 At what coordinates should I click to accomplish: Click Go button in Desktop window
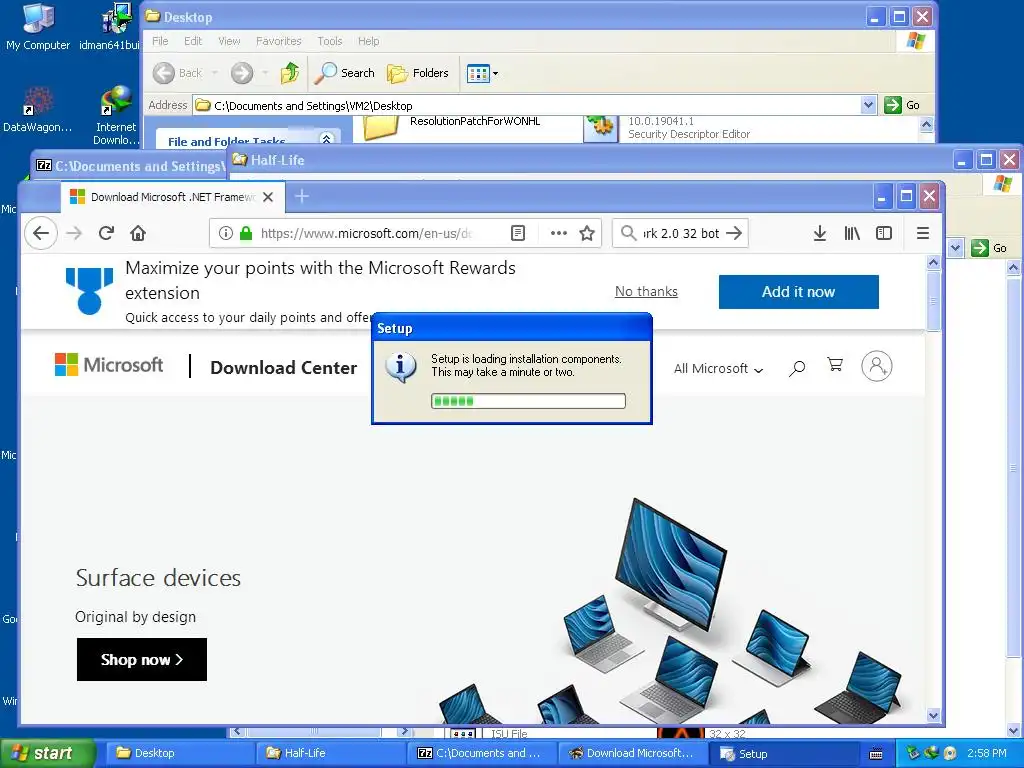[903, 105]
